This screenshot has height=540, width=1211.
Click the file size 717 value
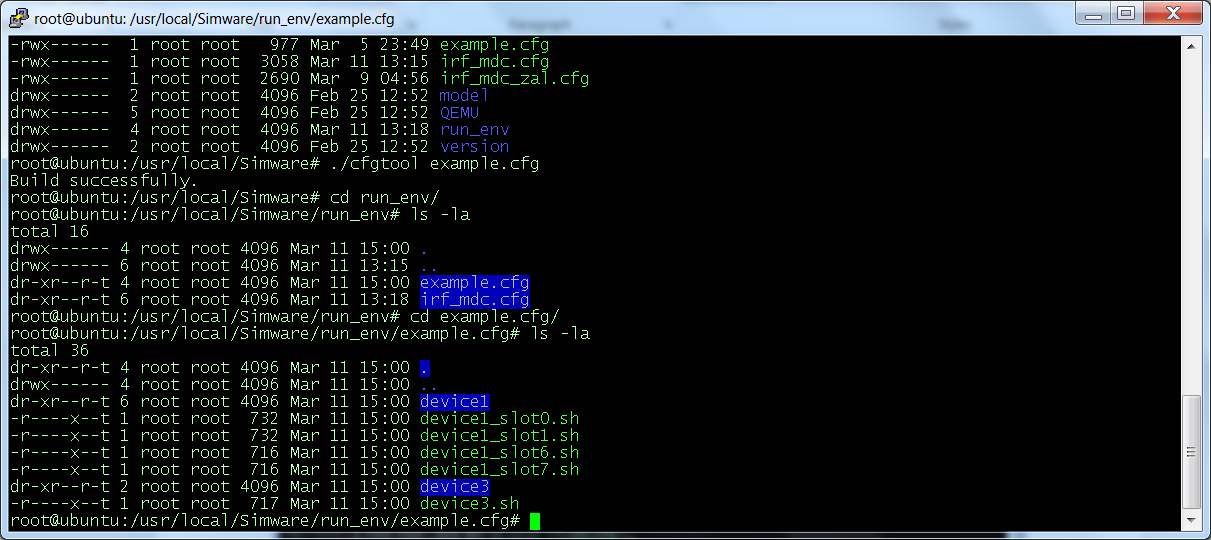264,504
